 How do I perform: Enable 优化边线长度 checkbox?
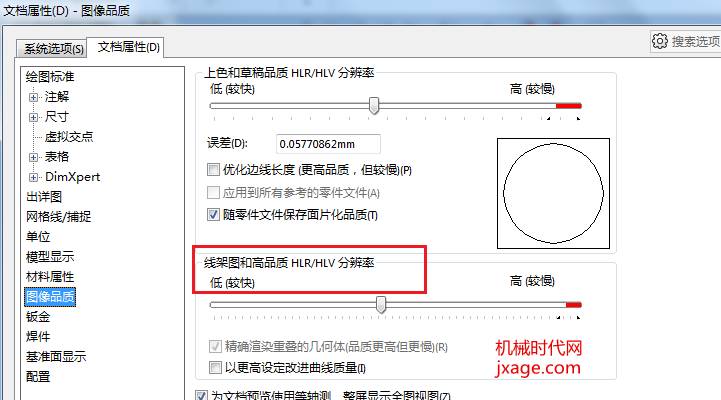[x=213, y=170]
